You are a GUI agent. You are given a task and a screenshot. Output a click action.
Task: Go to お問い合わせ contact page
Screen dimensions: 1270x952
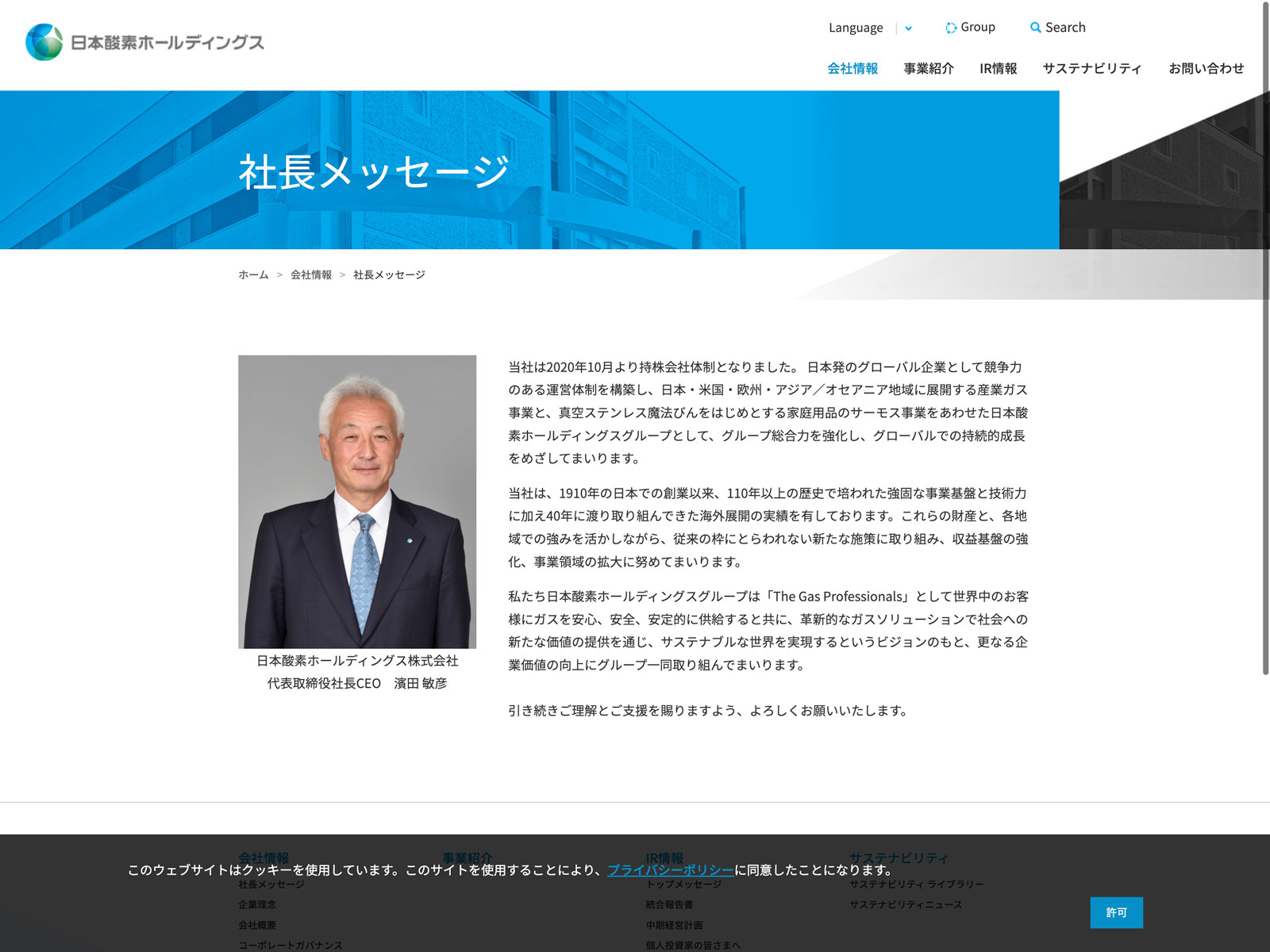(1206, 68)
